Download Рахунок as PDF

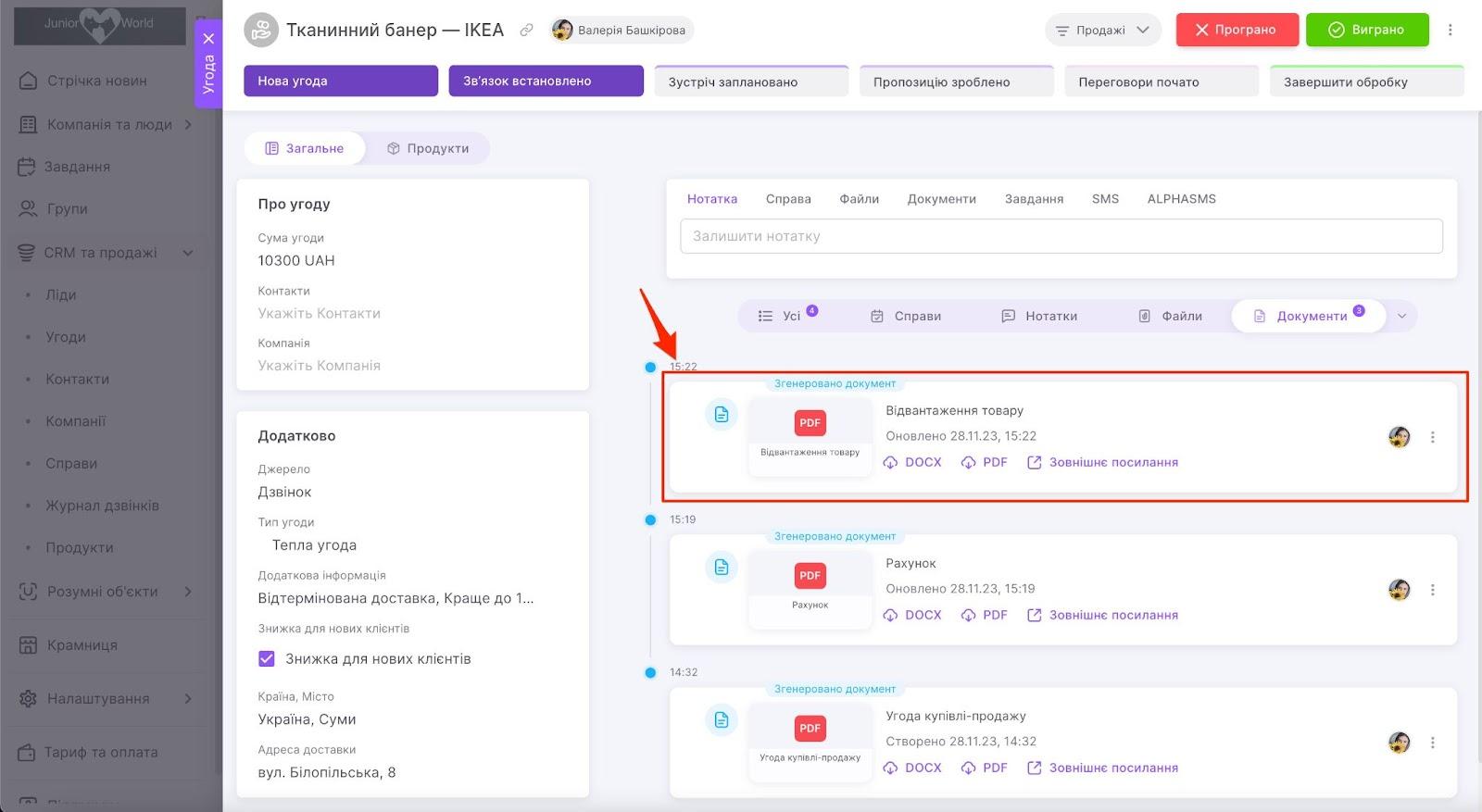point(984,615)
